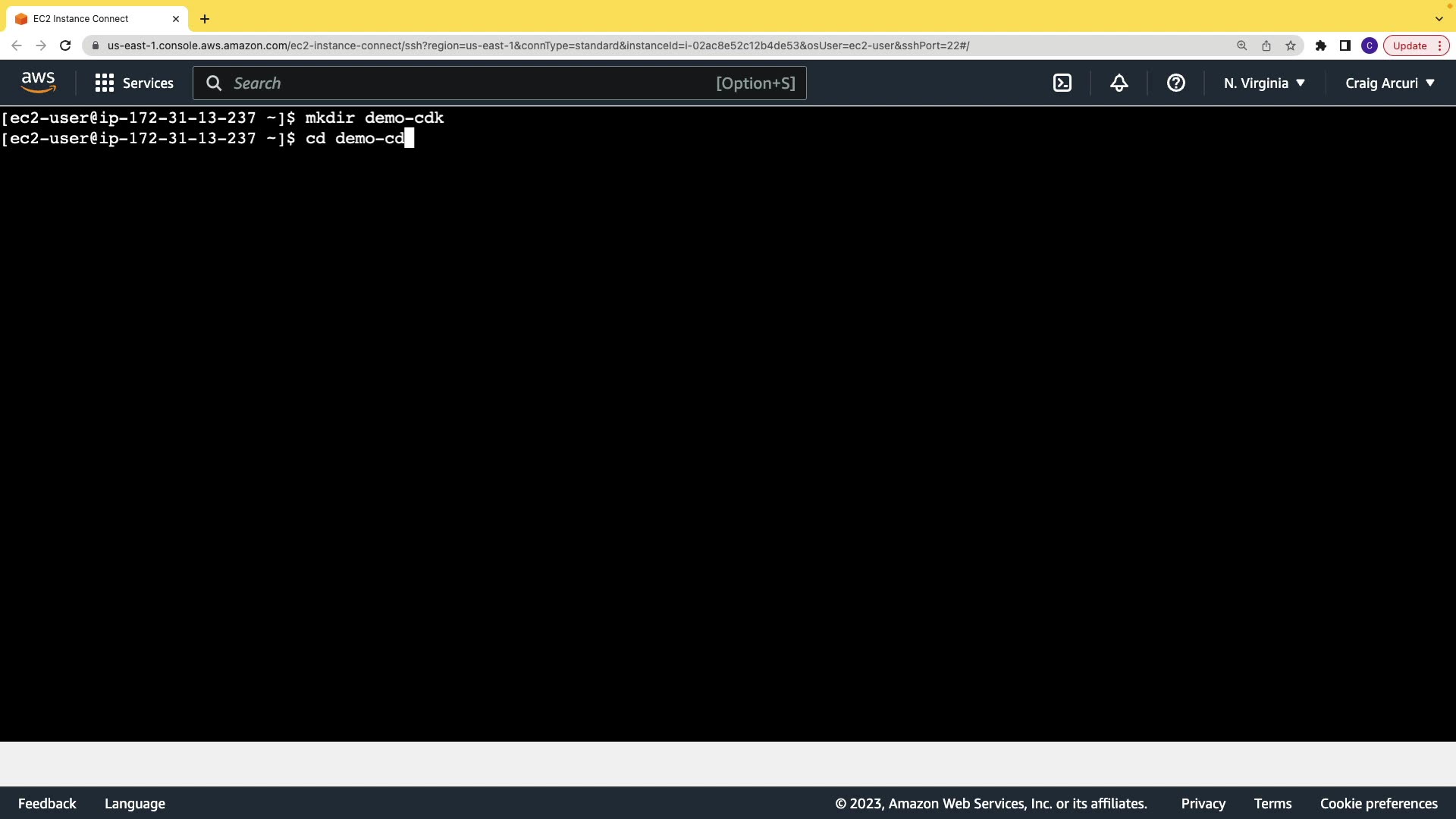Expand the N. Virginia region dropdown

[1264, 83]
